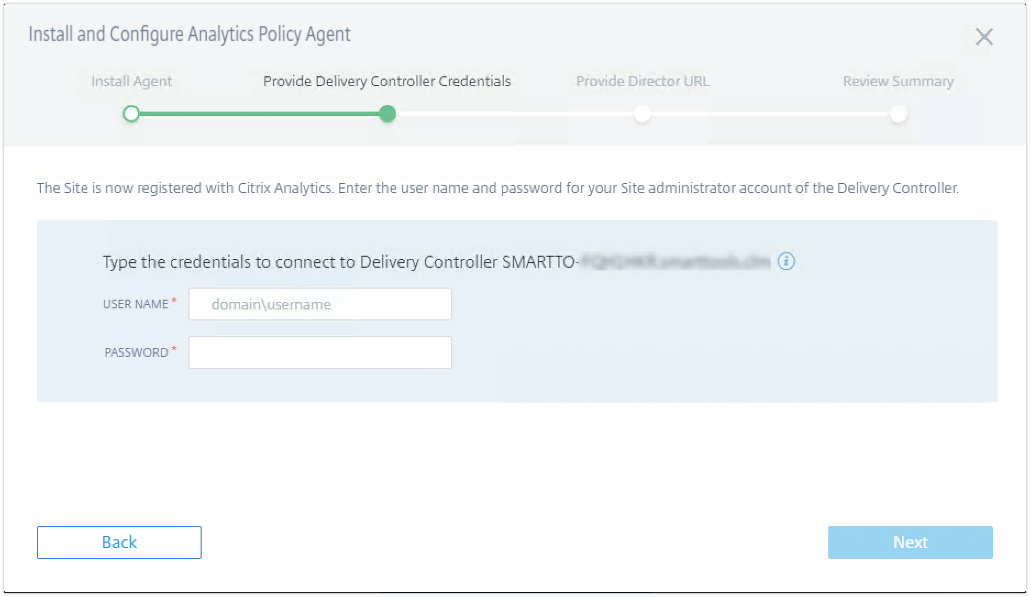Click the info icon beside Delivery Controller name
This screenshot has width=1031, height=597.
[x=786, y=261]
